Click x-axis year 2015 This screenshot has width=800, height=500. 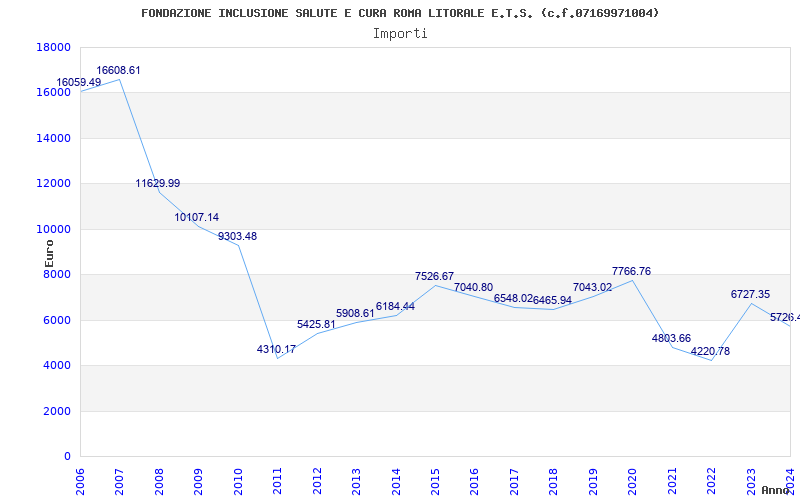point(435,481)
